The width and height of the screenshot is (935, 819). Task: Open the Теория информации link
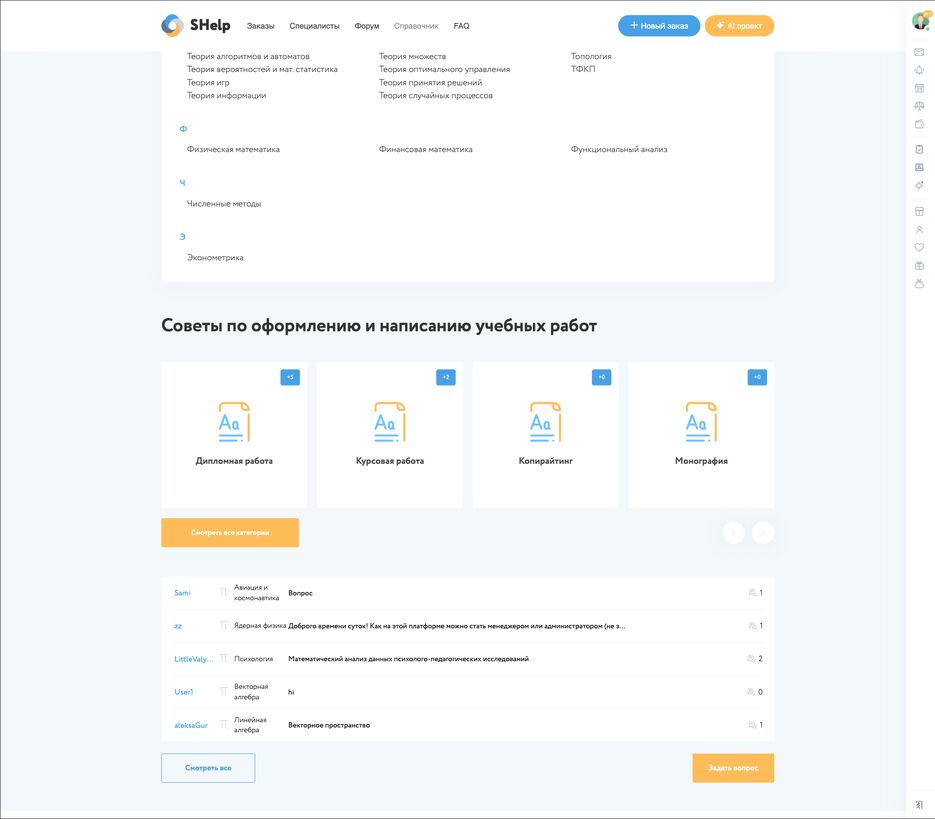point(227,95)
